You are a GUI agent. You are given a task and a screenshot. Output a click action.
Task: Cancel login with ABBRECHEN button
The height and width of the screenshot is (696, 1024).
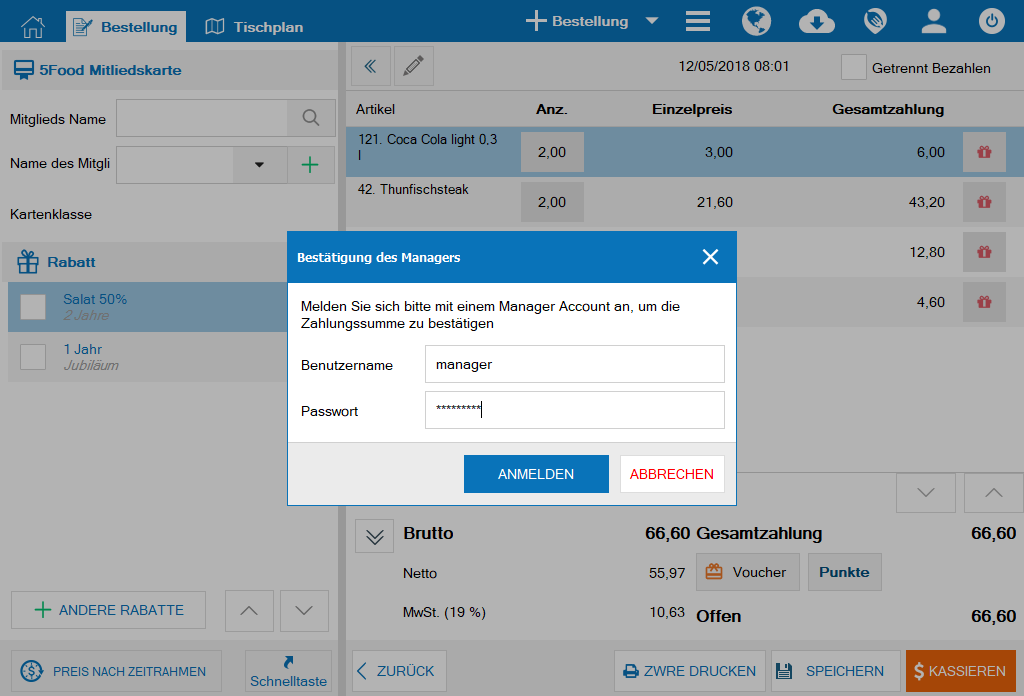671,474
